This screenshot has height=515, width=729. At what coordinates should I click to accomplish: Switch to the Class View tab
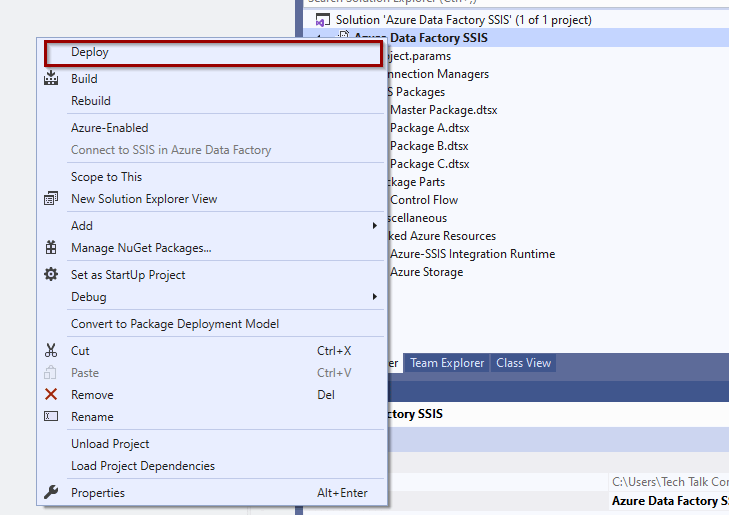[x=524, y=363]
